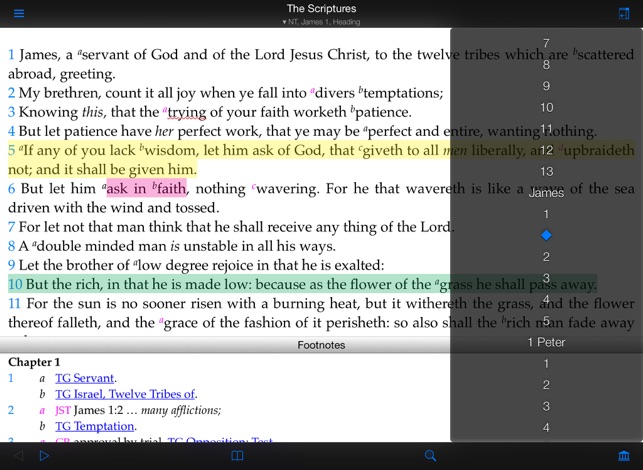The image size is (643, 470).
Task: Tap the pink highlighted 'ask in faith' phrase
Action: click(146, 189)
